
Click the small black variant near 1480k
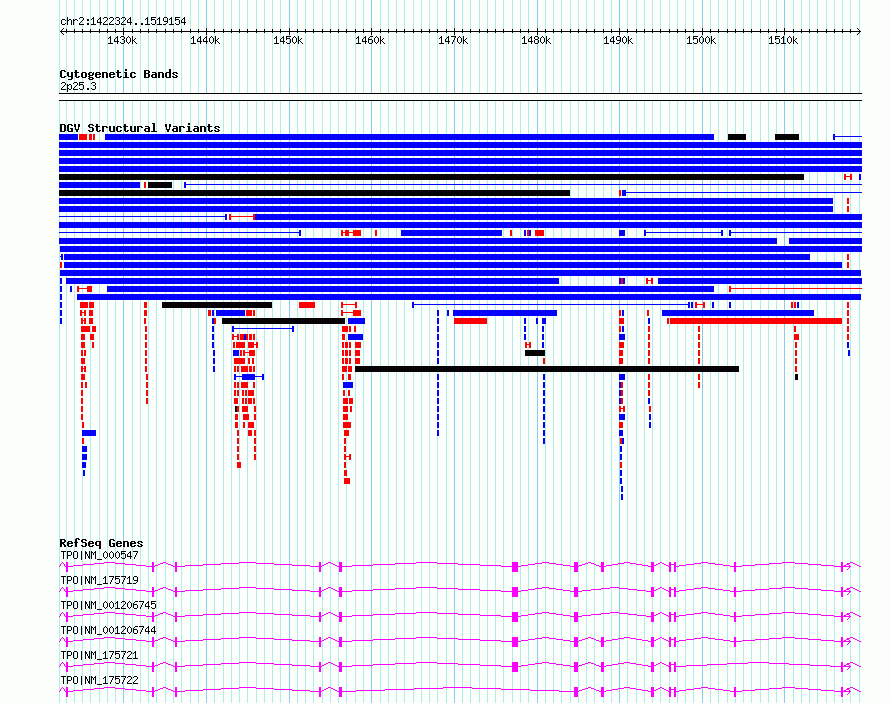click(x=535, y=353)
